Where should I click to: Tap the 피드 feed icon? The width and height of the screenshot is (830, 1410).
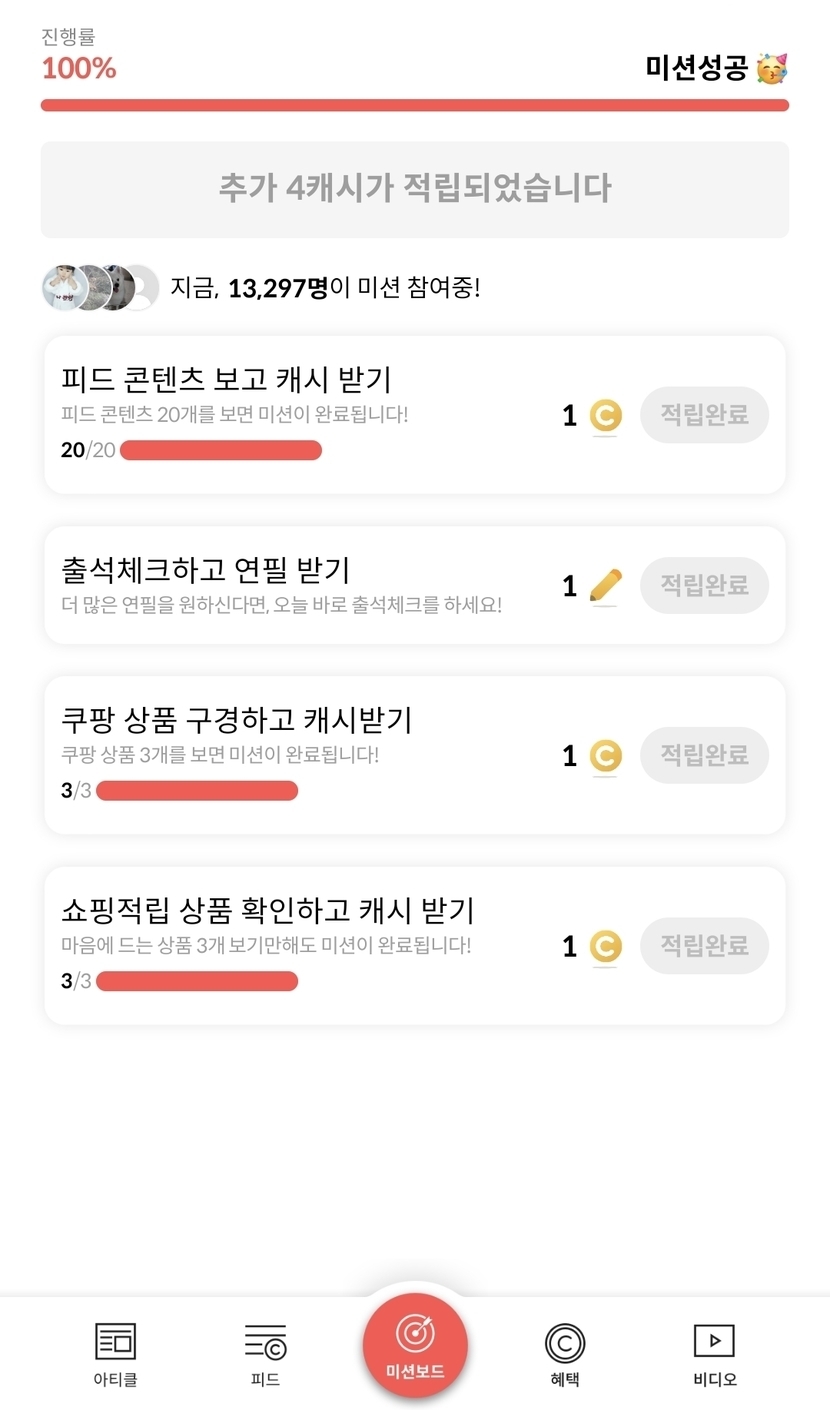(265, 1342)
